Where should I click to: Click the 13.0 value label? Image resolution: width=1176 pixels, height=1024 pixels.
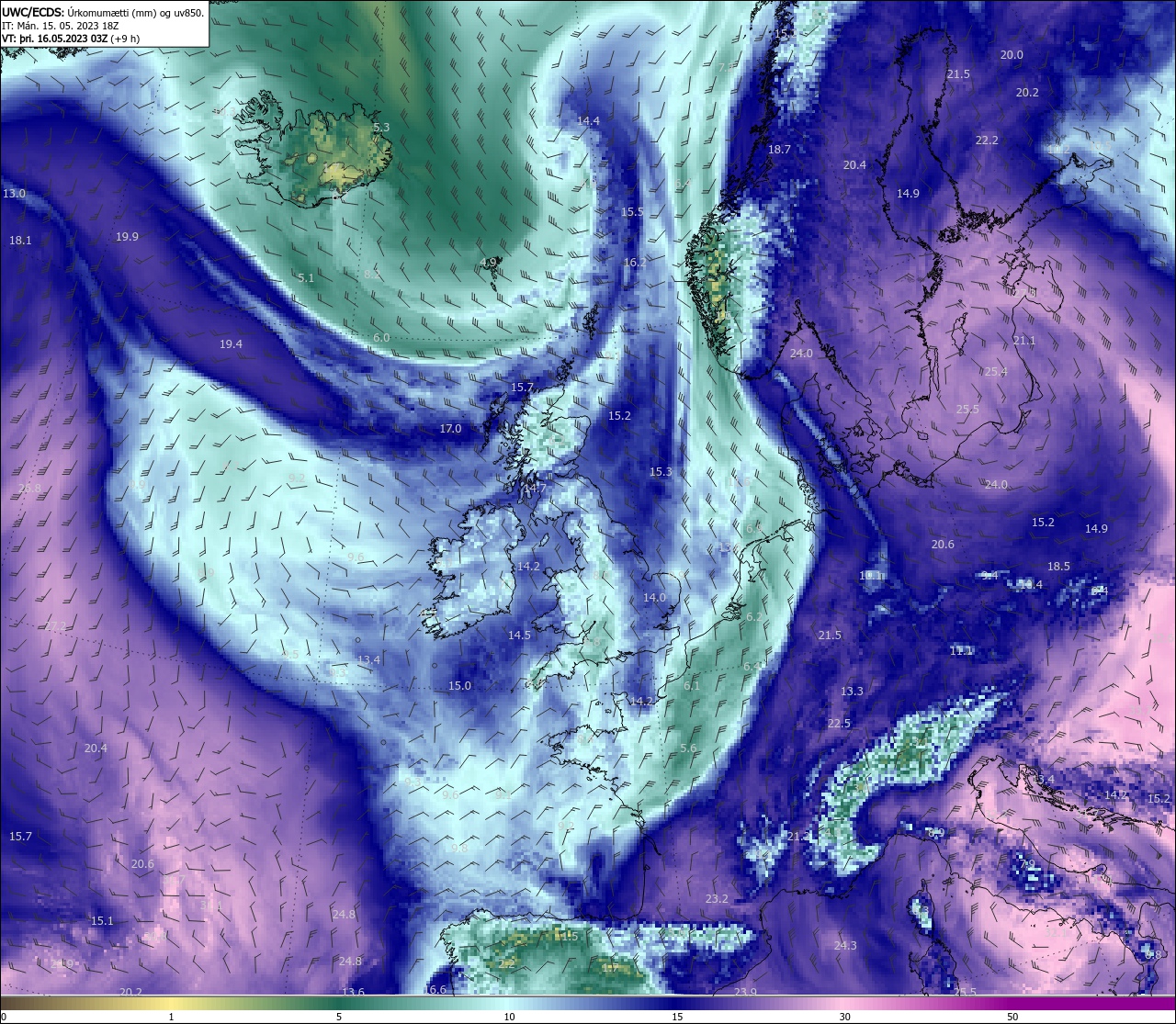tap(15, 194)
